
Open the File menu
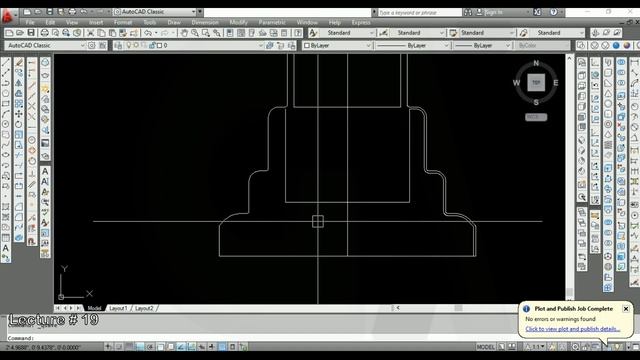[x=30, y=22]
